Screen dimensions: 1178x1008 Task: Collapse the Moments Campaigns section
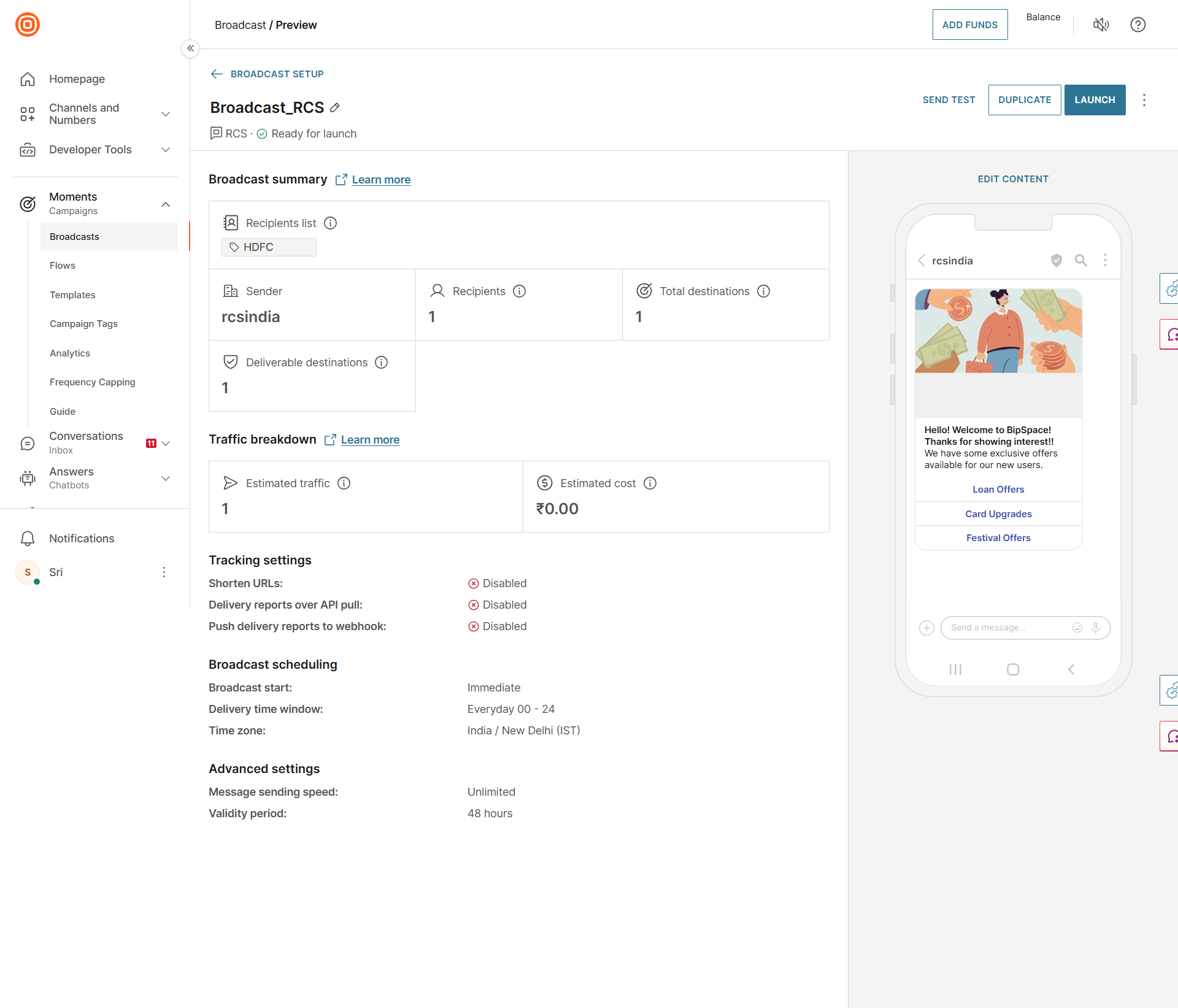point(165,204)
